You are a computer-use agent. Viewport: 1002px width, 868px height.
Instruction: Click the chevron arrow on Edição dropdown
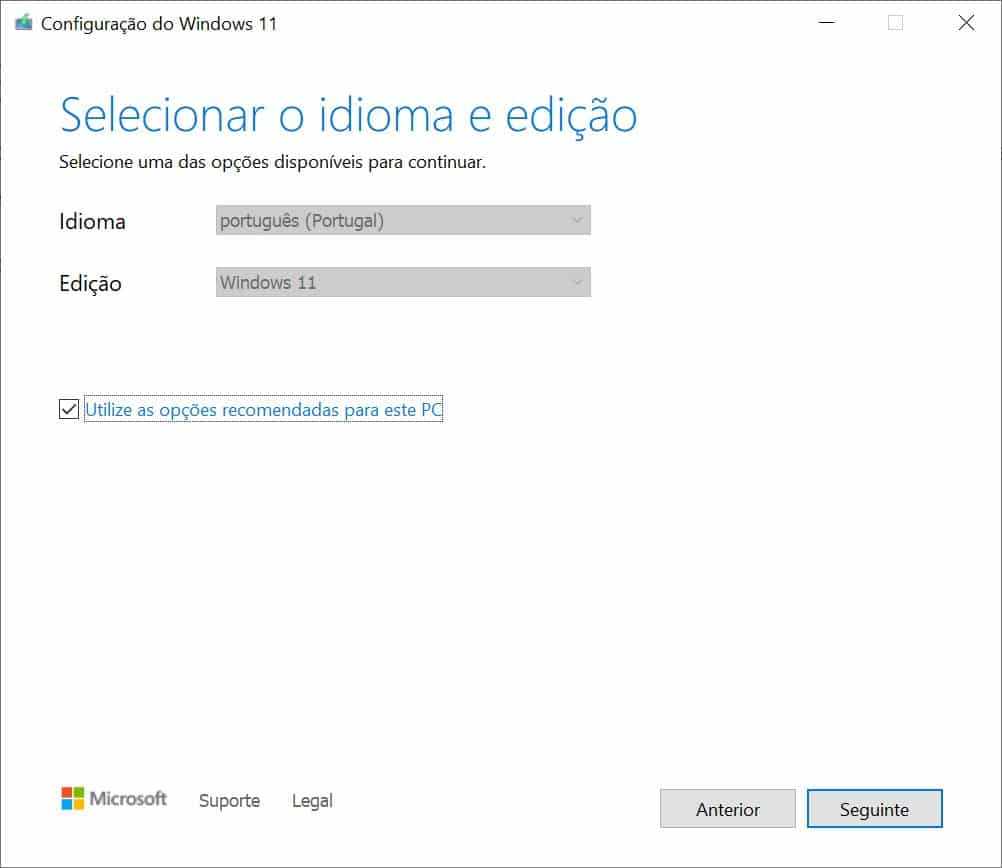577,283
